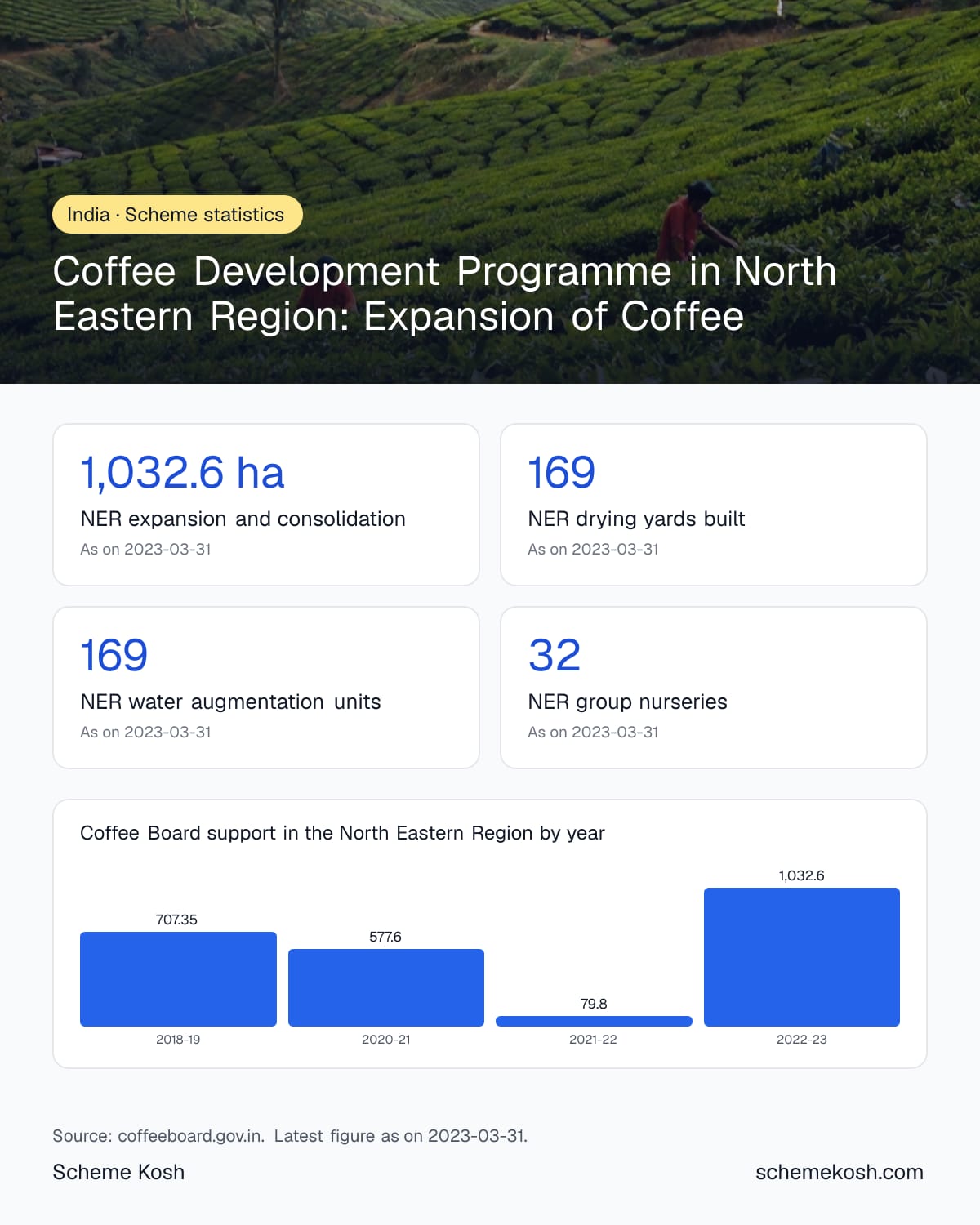Screen dimensions: 980x1225
Task: Select the headline 'Coffee Development Programme in North Eastern Region'
Action: 445,293
